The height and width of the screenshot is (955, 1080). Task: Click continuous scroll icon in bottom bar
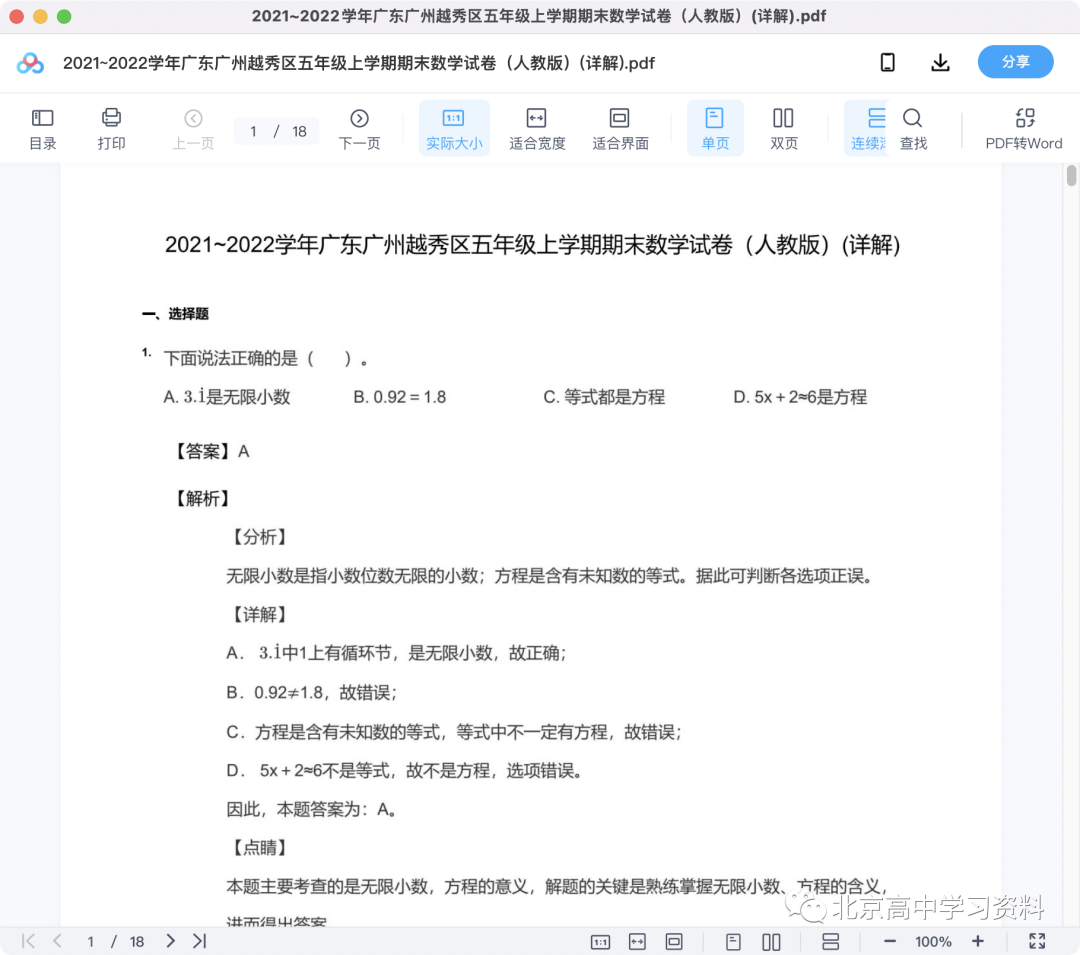[x=831, y=941]
